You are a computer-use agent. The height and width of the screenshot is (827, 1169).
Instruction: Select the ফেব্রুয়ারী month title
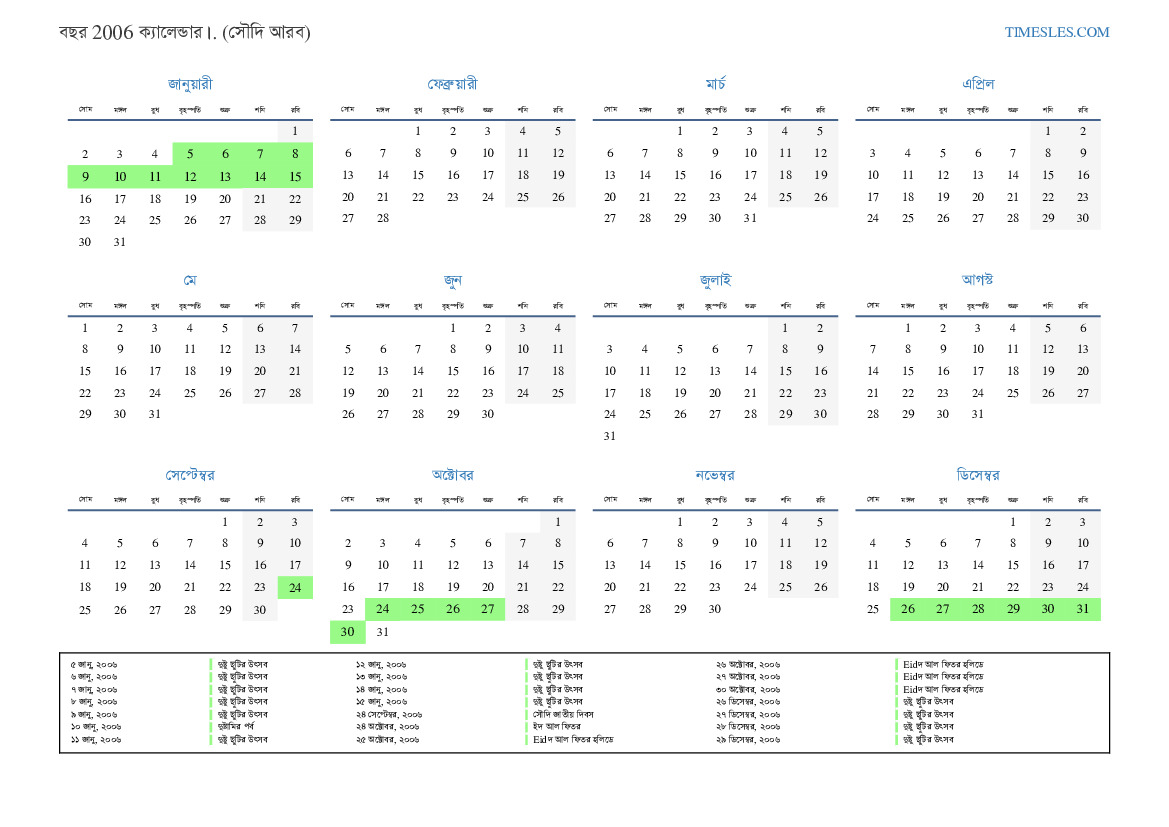(x=452, y=84)
